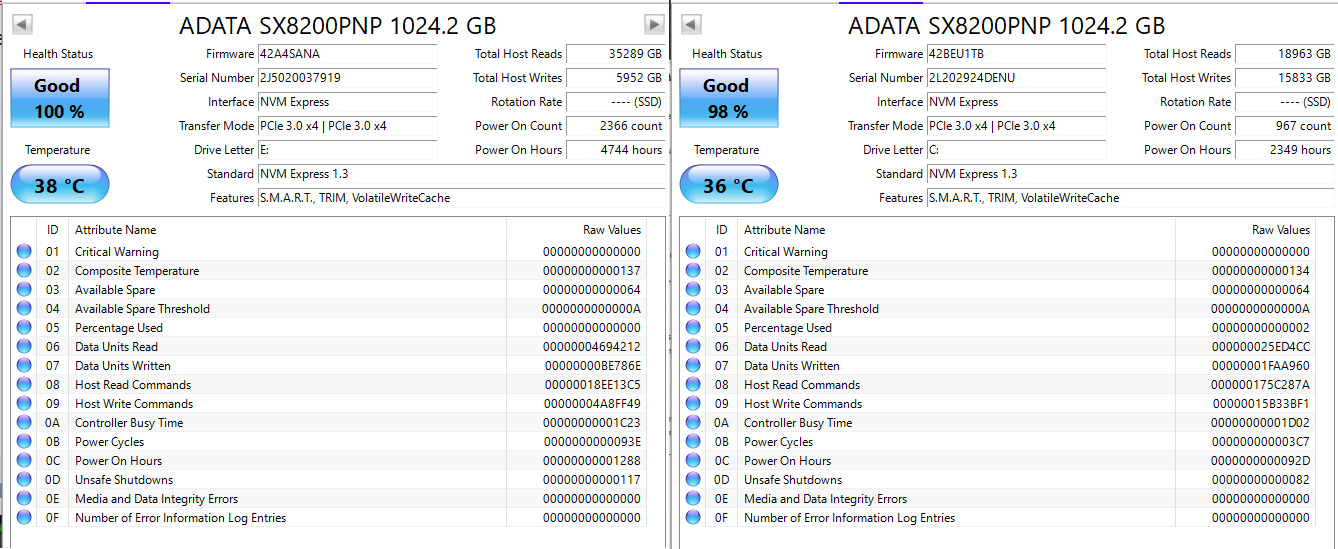Click Error Information Log Entries orb, drive E: window

24,518
